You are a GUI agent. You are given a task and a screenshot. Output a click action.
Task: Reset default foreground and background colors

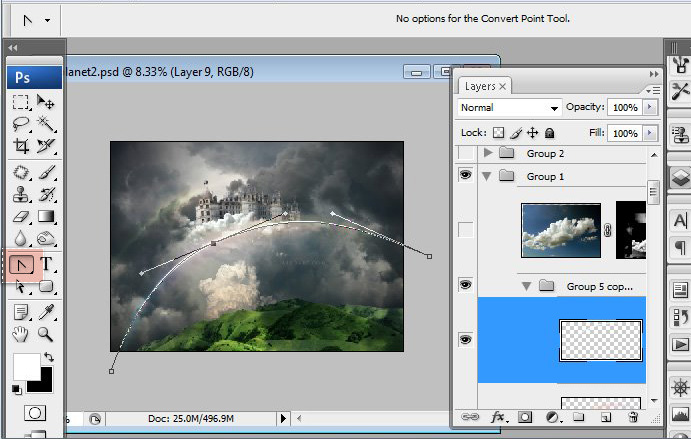[x=16, y=390]
